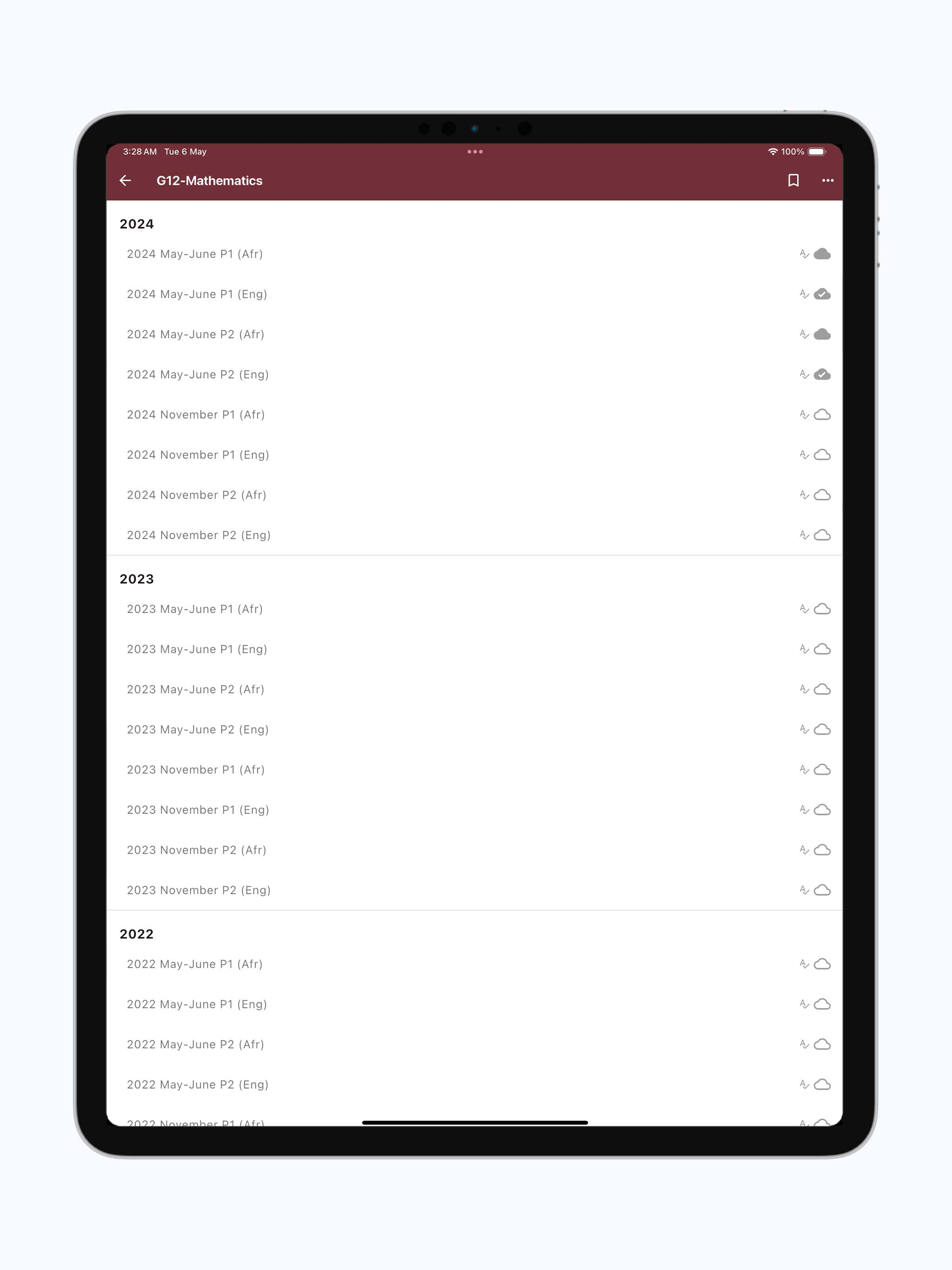Tap filled cloud icon for 2024 May-June P1 (Afr)
The width and height of the screenshot is (952, 1270).
(x=822, y=254)
